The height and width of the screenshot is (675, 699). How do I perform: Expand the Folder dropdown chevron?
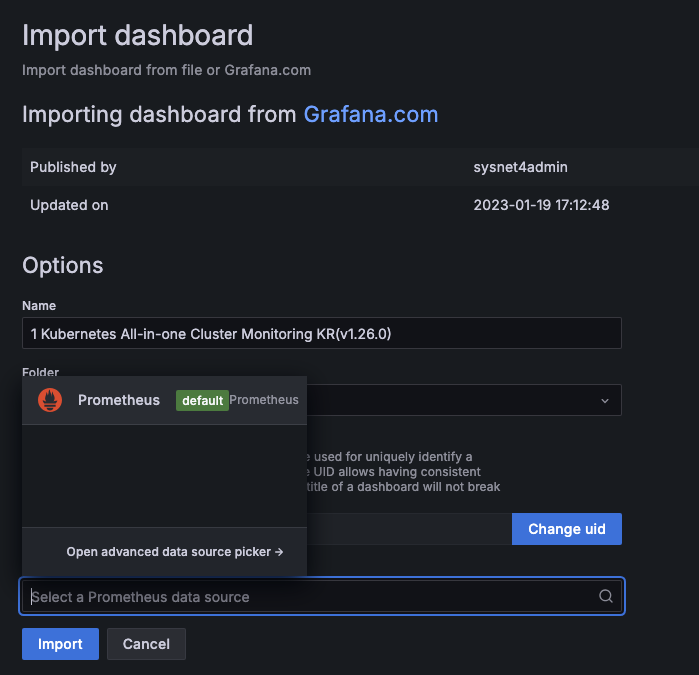pos(604,400)
